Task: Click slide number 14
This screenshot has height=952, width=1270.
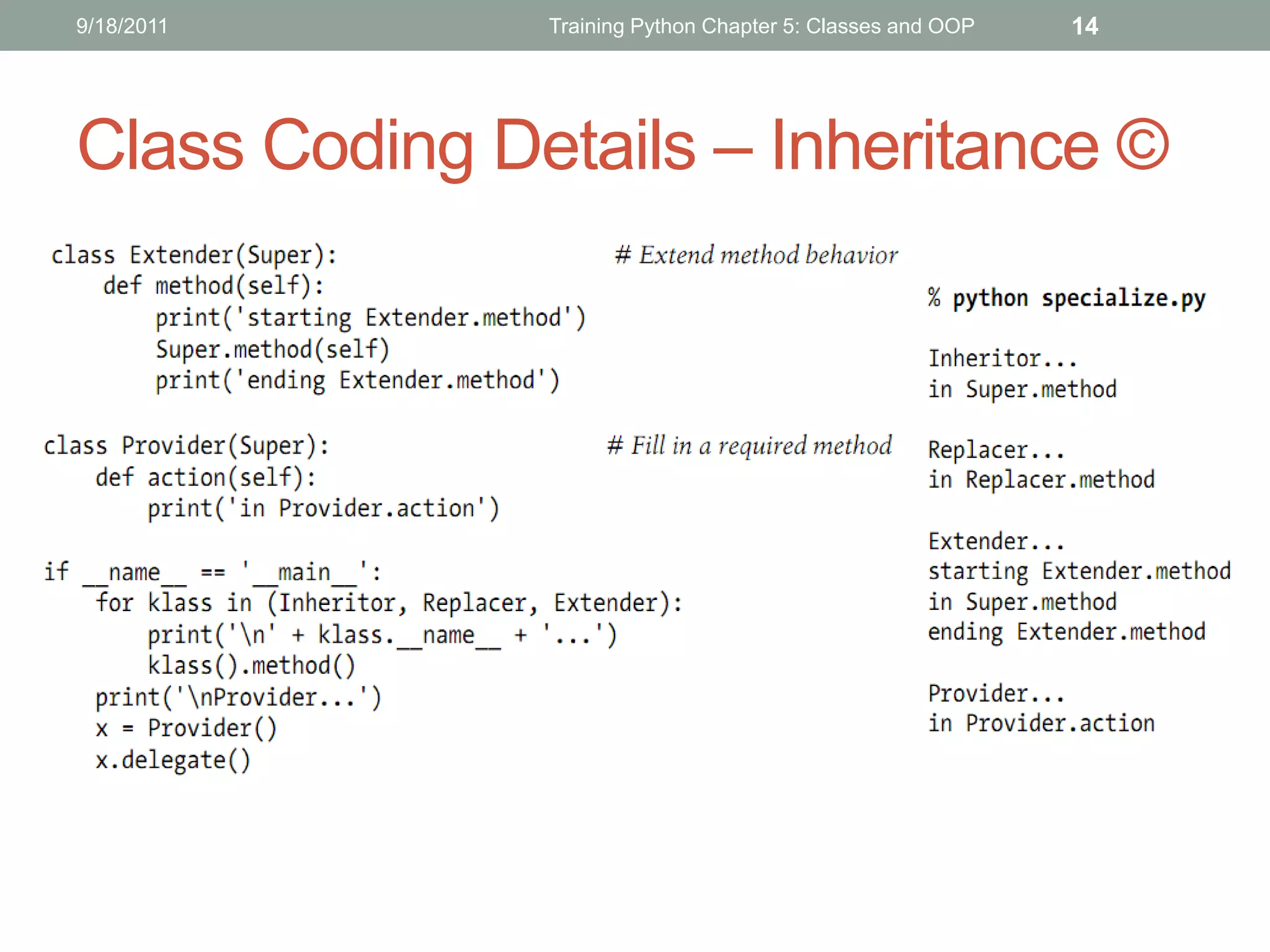Action: [1085, 26]
